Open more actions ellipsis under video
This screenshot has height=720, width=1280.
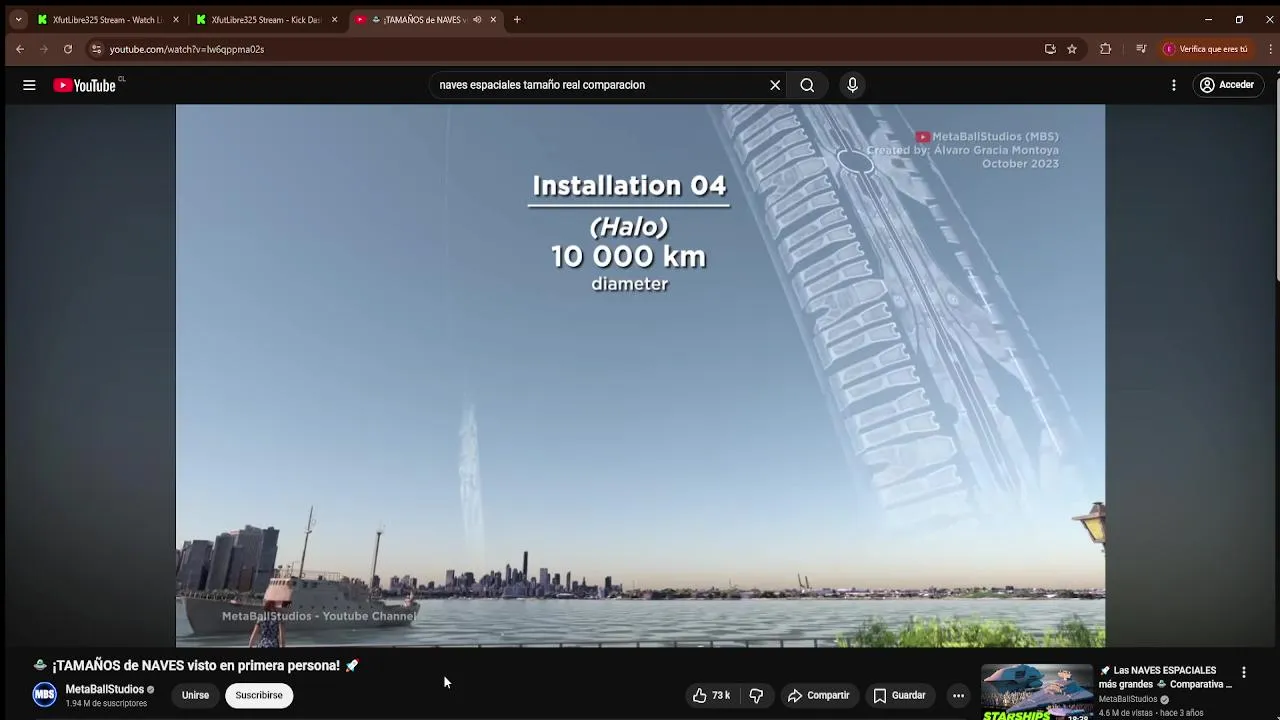(958, 695)
